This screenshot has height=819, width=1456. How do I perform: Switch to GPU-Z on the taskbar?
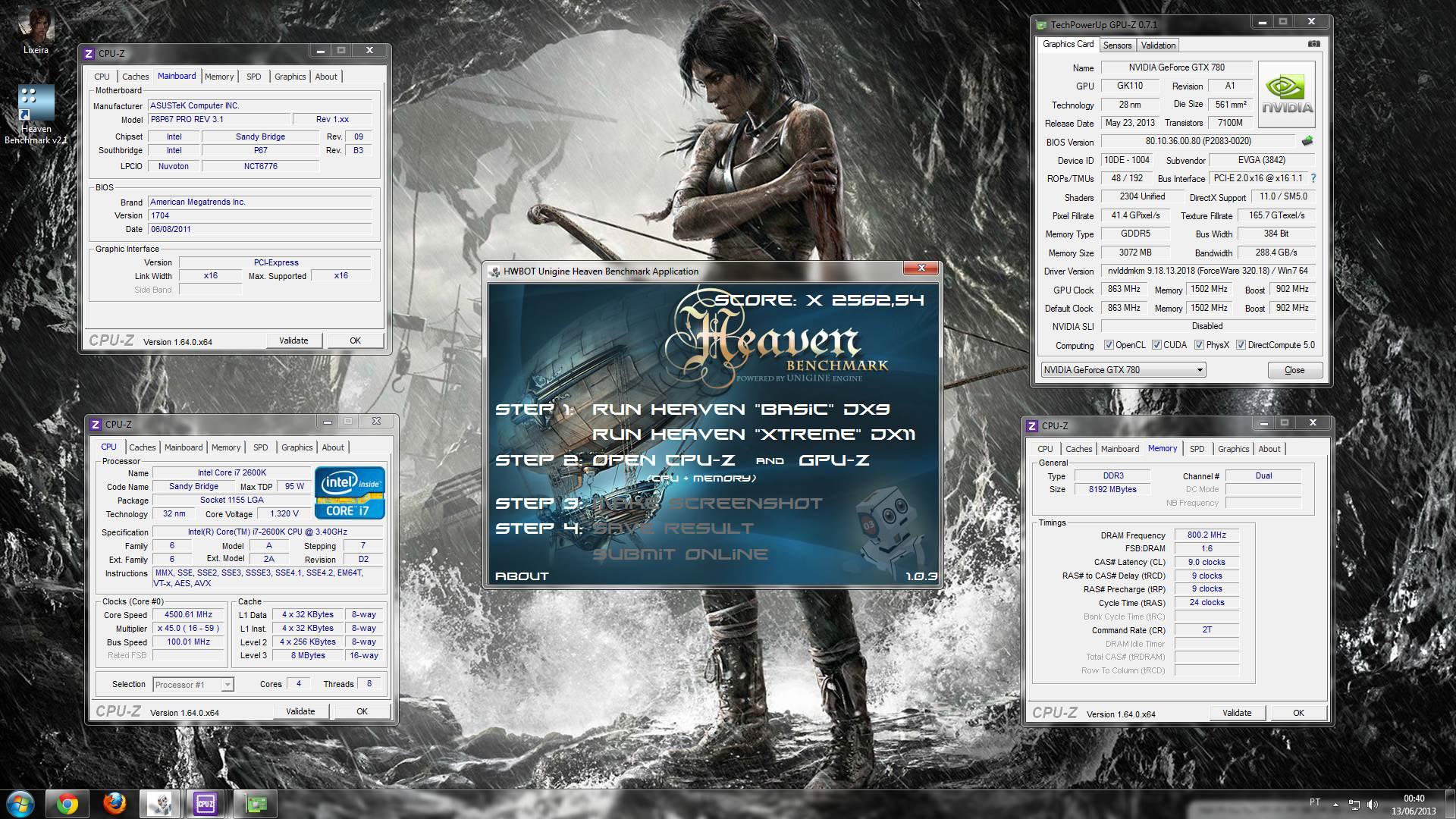[x=256, y=804]
